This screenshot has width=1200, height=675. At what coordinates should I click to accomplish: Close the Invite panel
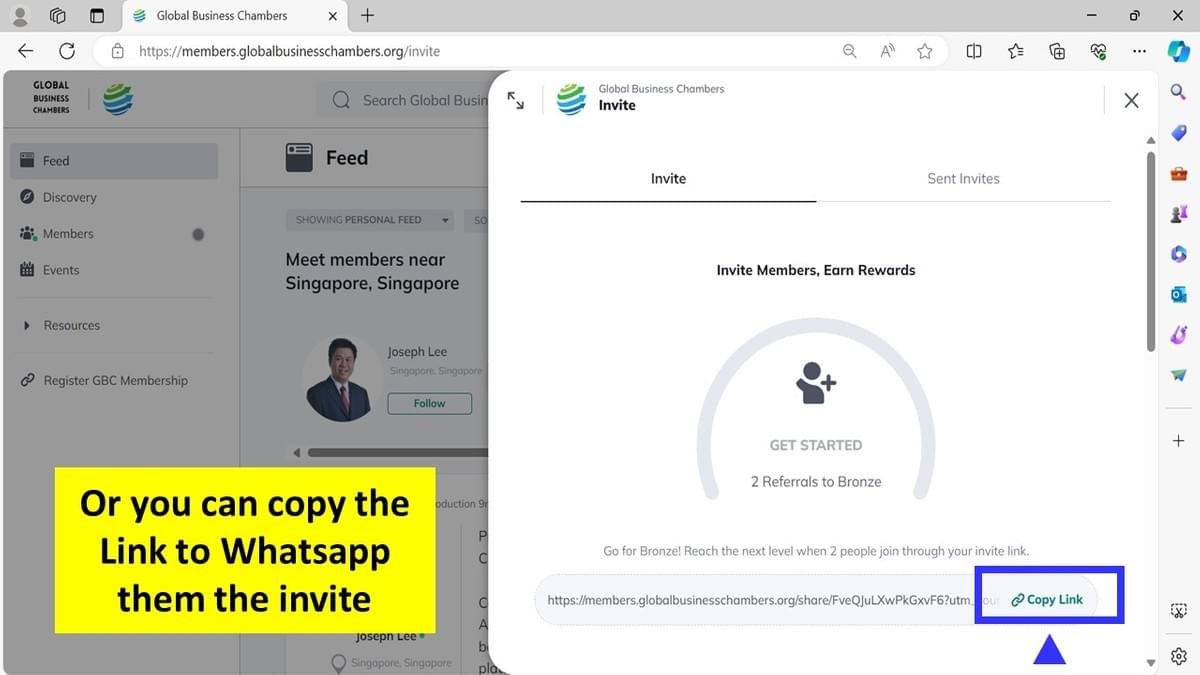pyautogui.click(x=1131, y=100)
